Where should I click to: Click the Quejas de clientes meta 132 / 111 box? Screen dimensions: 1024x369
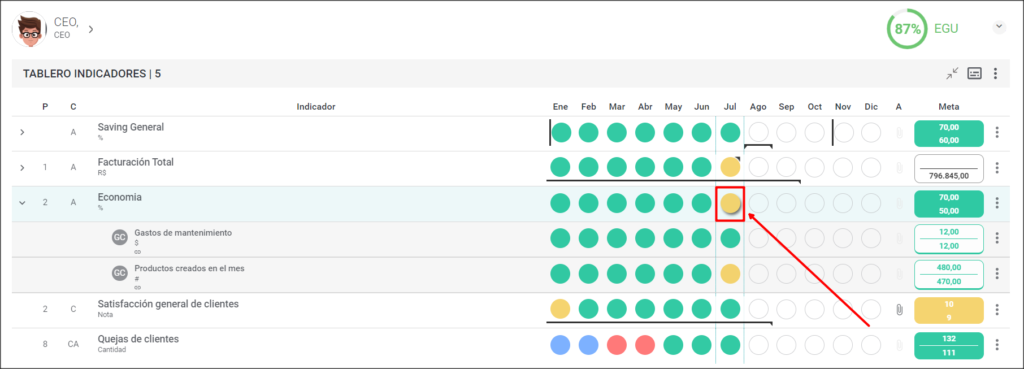pyautogui.click(x=949, y=345)
